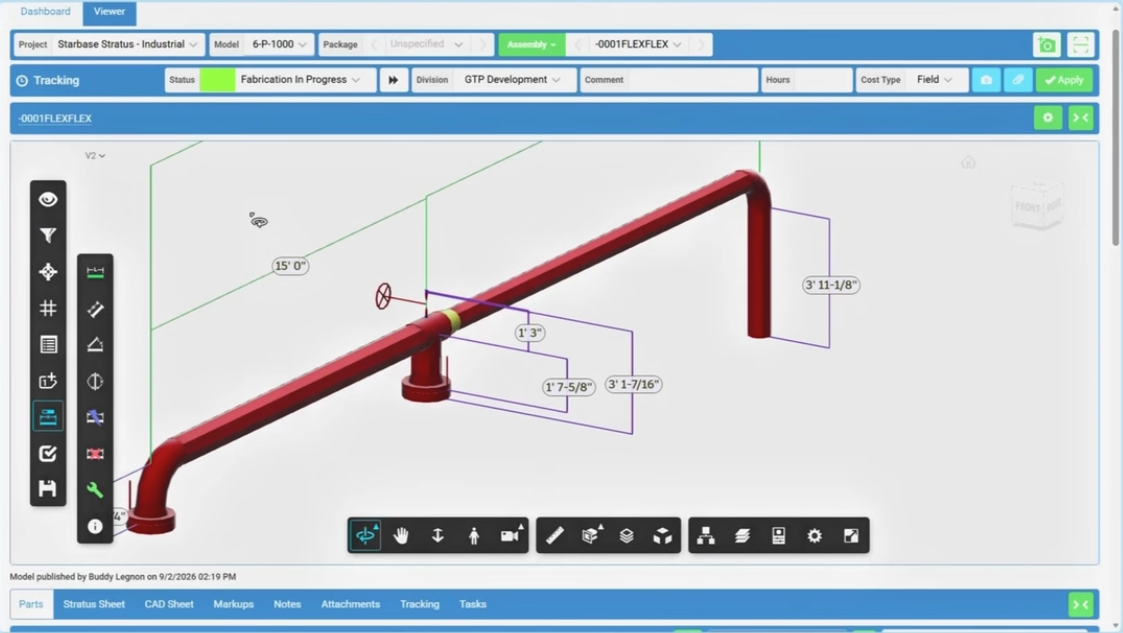The image size is (1123, 633).
Task: Select the linear dimension tool icon
Action: pyautogui.click(x=95, y=273)
